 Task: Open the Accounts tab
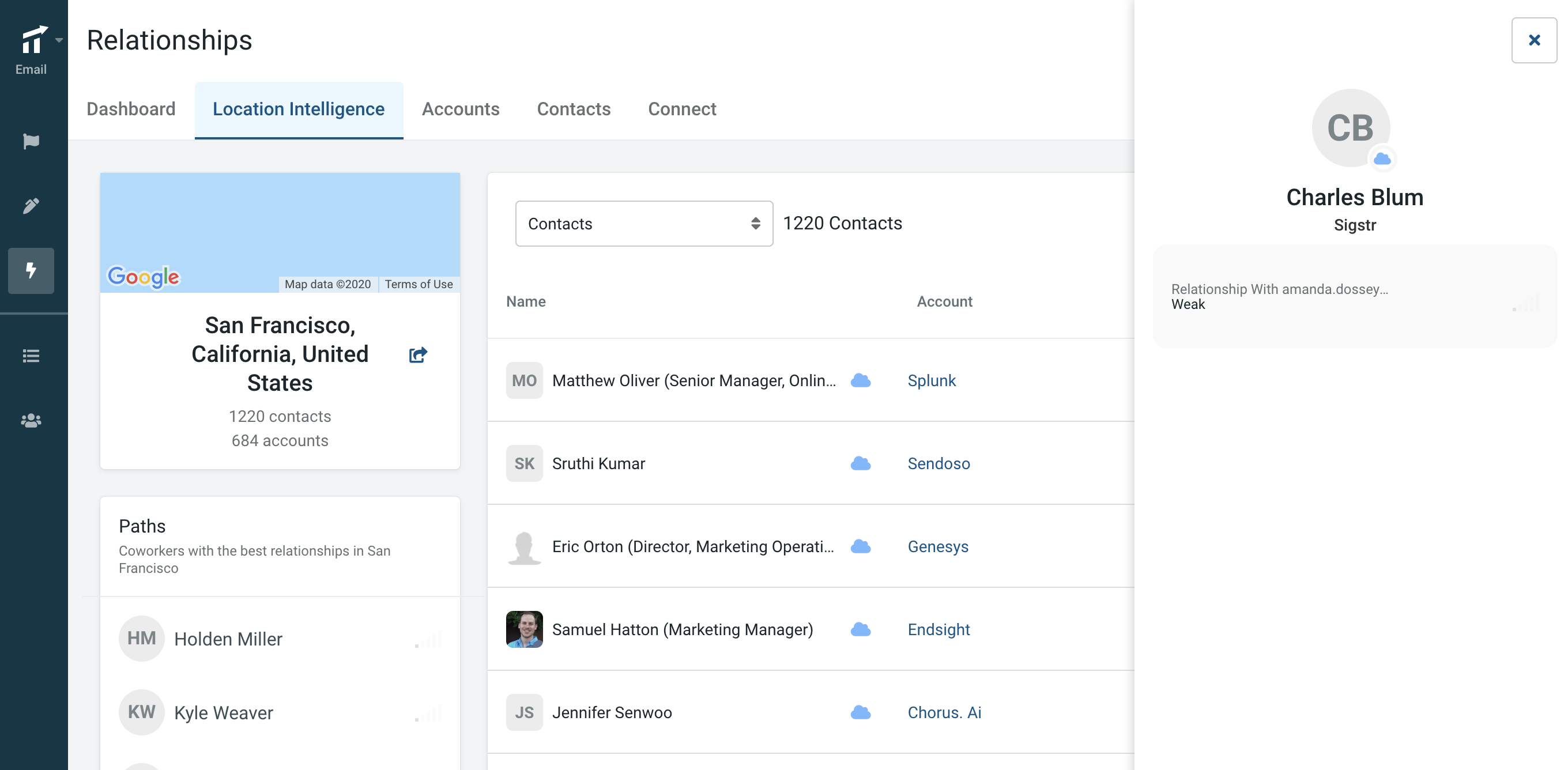[x=461, y=109]
